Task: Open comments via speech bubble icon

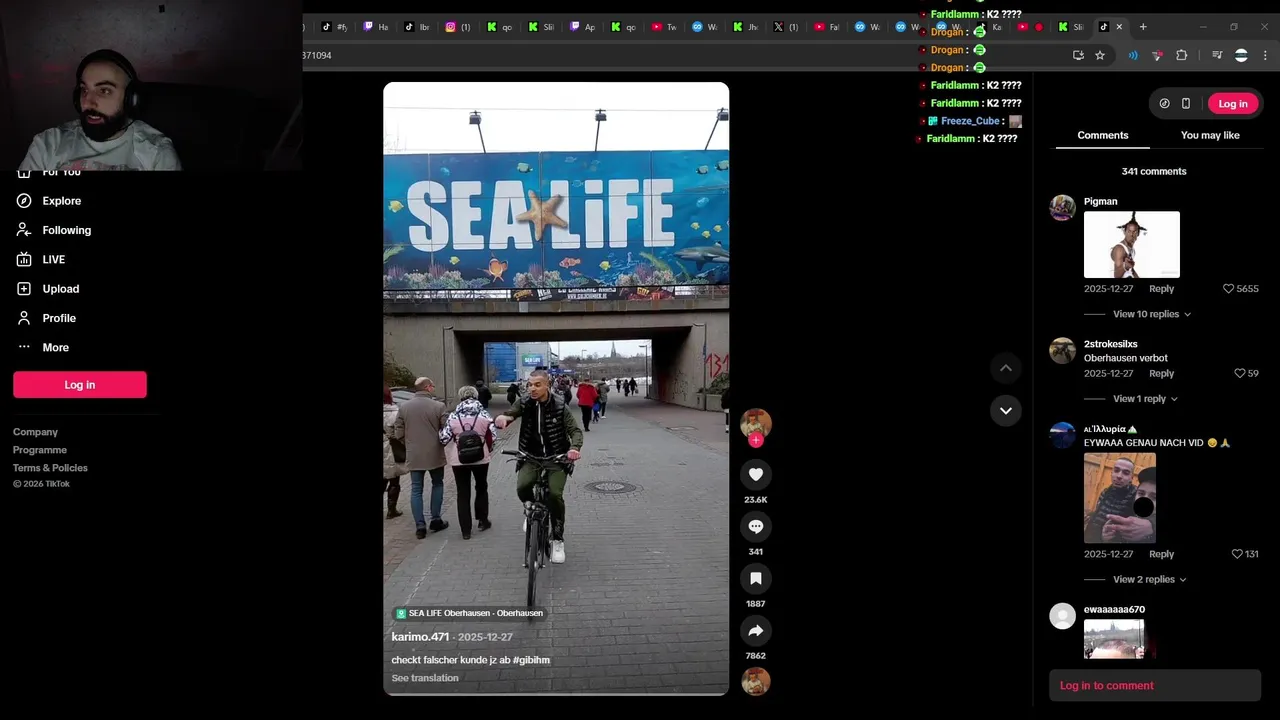Action: point(756,526)
